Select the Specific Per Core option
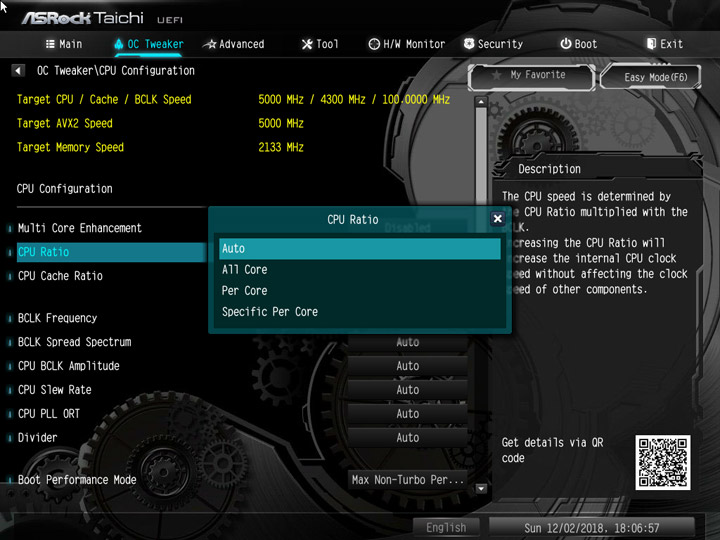Viewport: 720px width, 540px height. (x=360, y=312)
